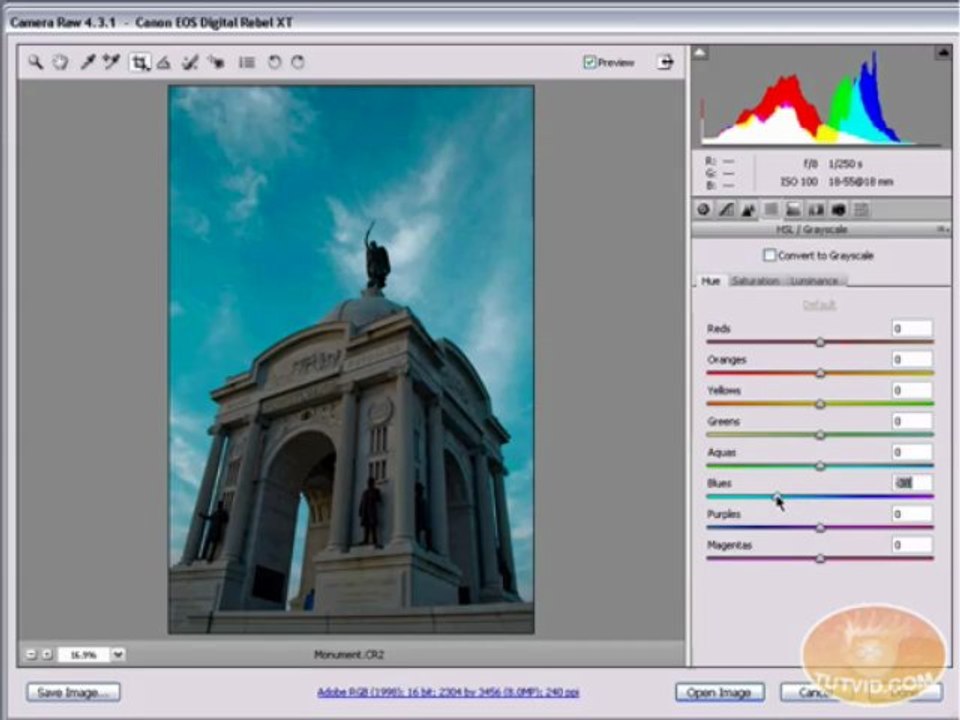Screen dimensions: 960x720
Task: Toggle the Preview checkbox
Action: coord(590,62)
